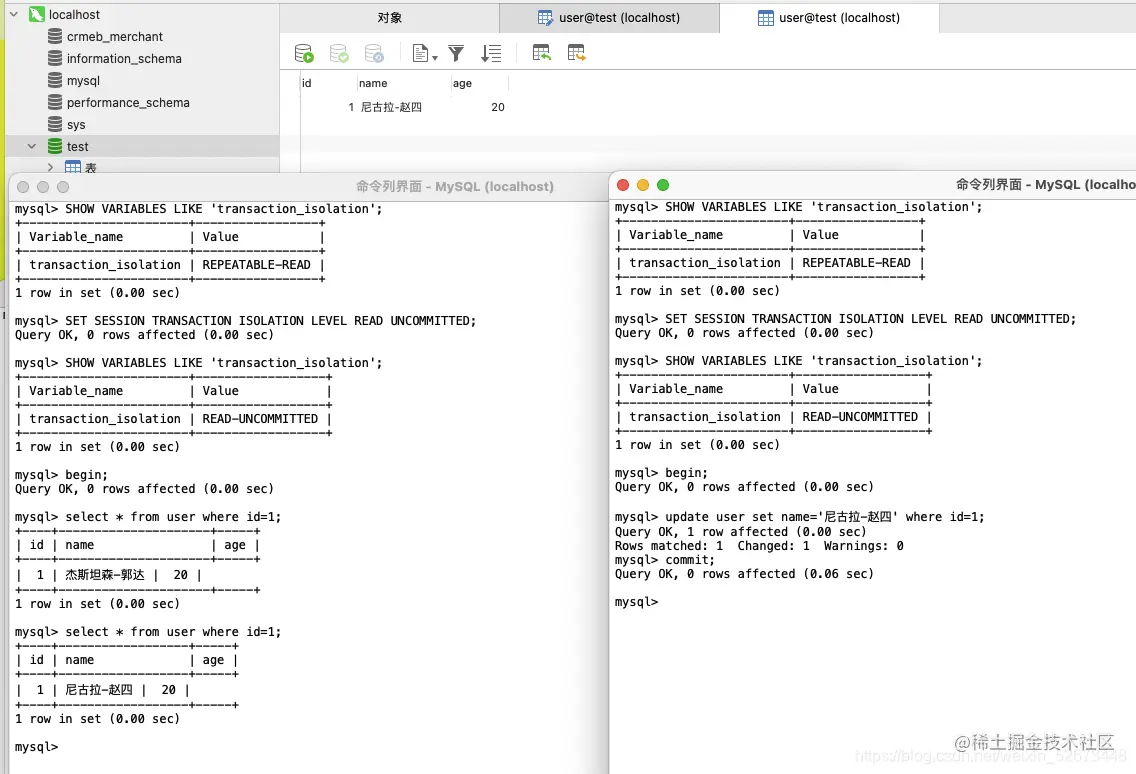The height and width of the screenshot is (774, 1136).
Task: Collapse the localhost connection tree
Action: point(14,14)
